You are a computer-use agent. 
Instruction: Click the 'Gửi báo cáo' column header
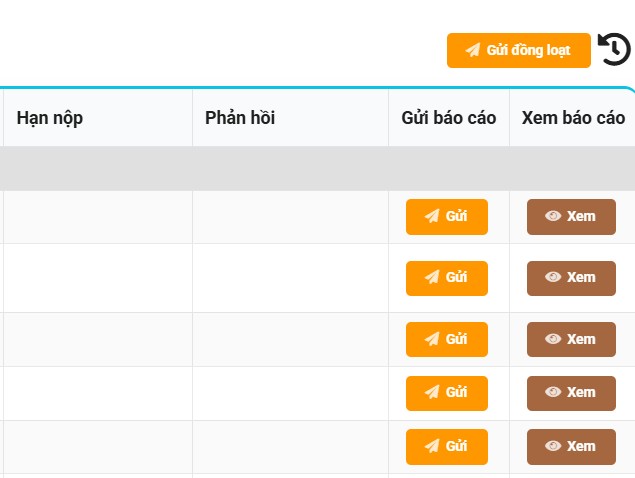[449, 118]
